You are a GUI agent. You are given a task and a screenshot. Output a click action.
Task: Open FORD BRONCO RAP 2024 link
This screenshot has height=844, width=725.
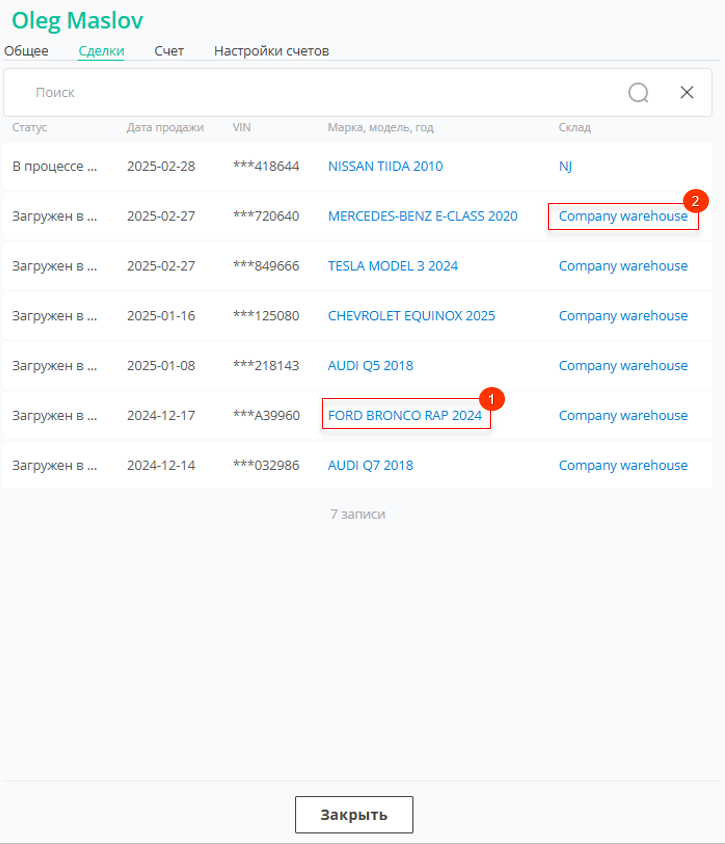(x=405, y=416)
